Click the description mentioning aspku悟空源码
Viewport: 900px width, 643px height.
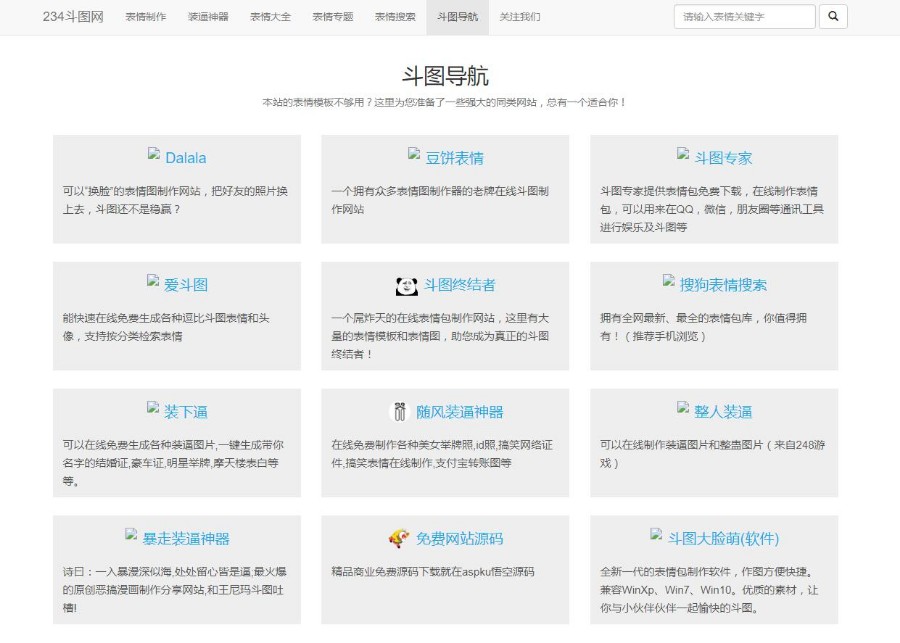click(x=433, y=572)
